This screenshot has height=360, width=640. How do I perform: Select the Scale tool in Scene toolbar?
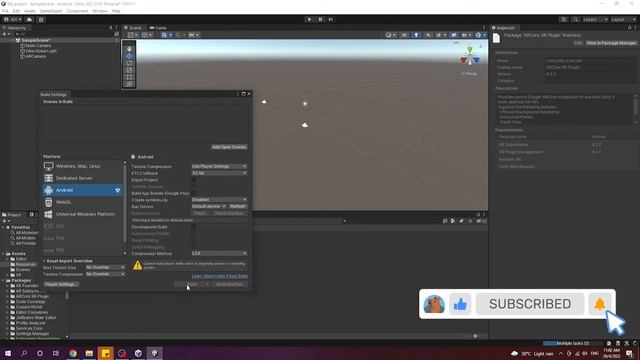[x=129, y=70]
